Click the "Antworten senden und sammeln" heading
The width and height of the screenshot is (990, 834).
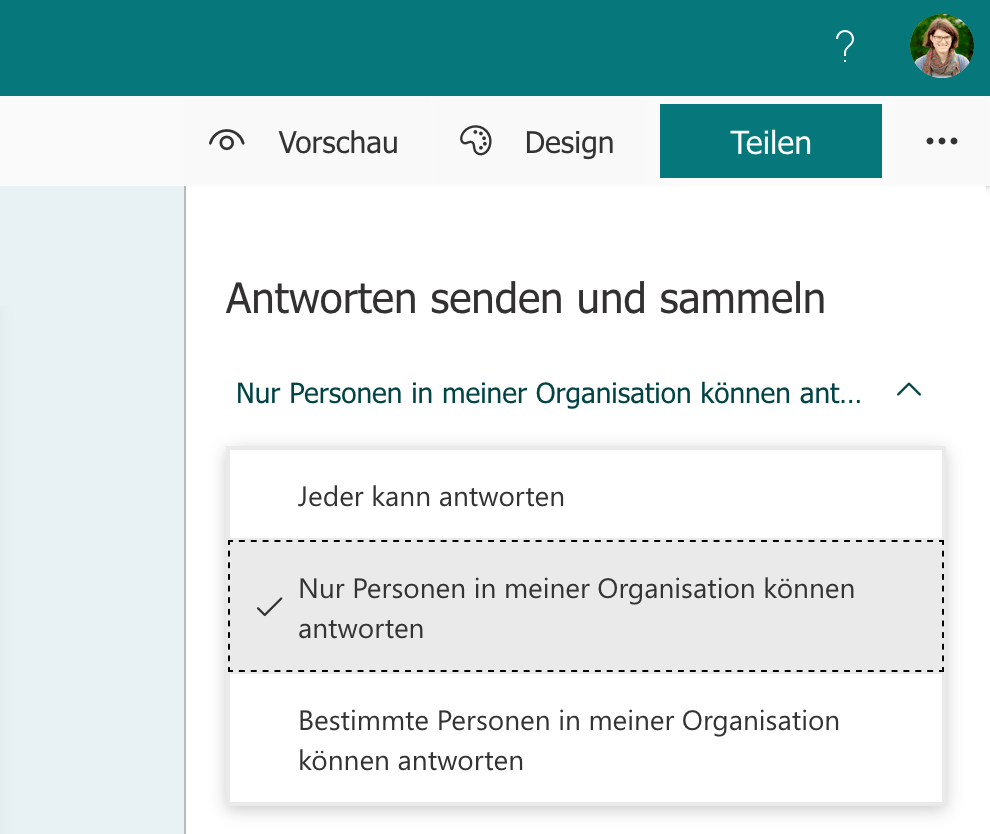pos(525,299)
